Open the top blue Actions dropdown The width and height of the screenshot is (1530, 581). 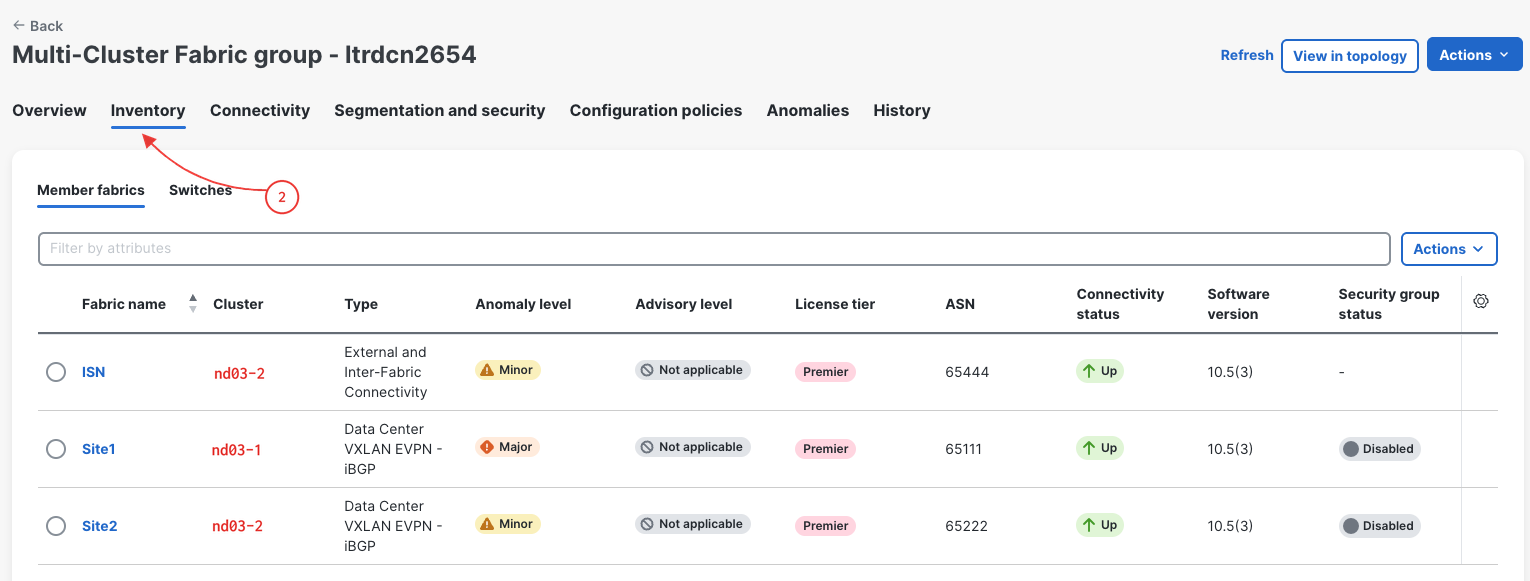coord(1474,55)
